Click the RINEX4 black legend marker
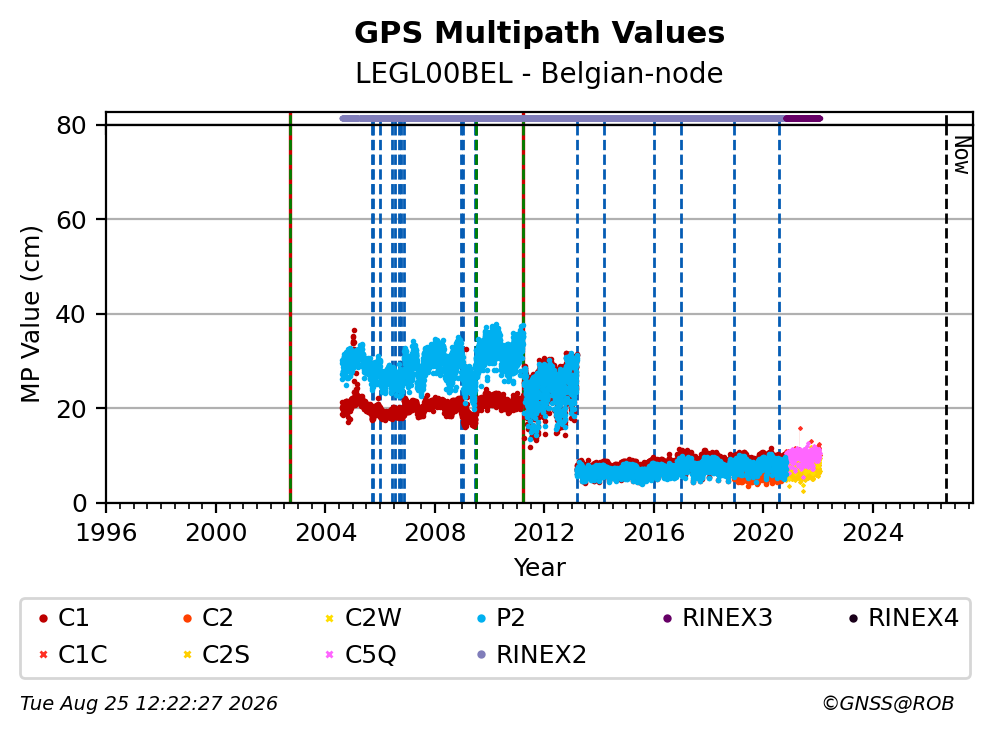This screenshot has width=992, height=734. (853, 618)
